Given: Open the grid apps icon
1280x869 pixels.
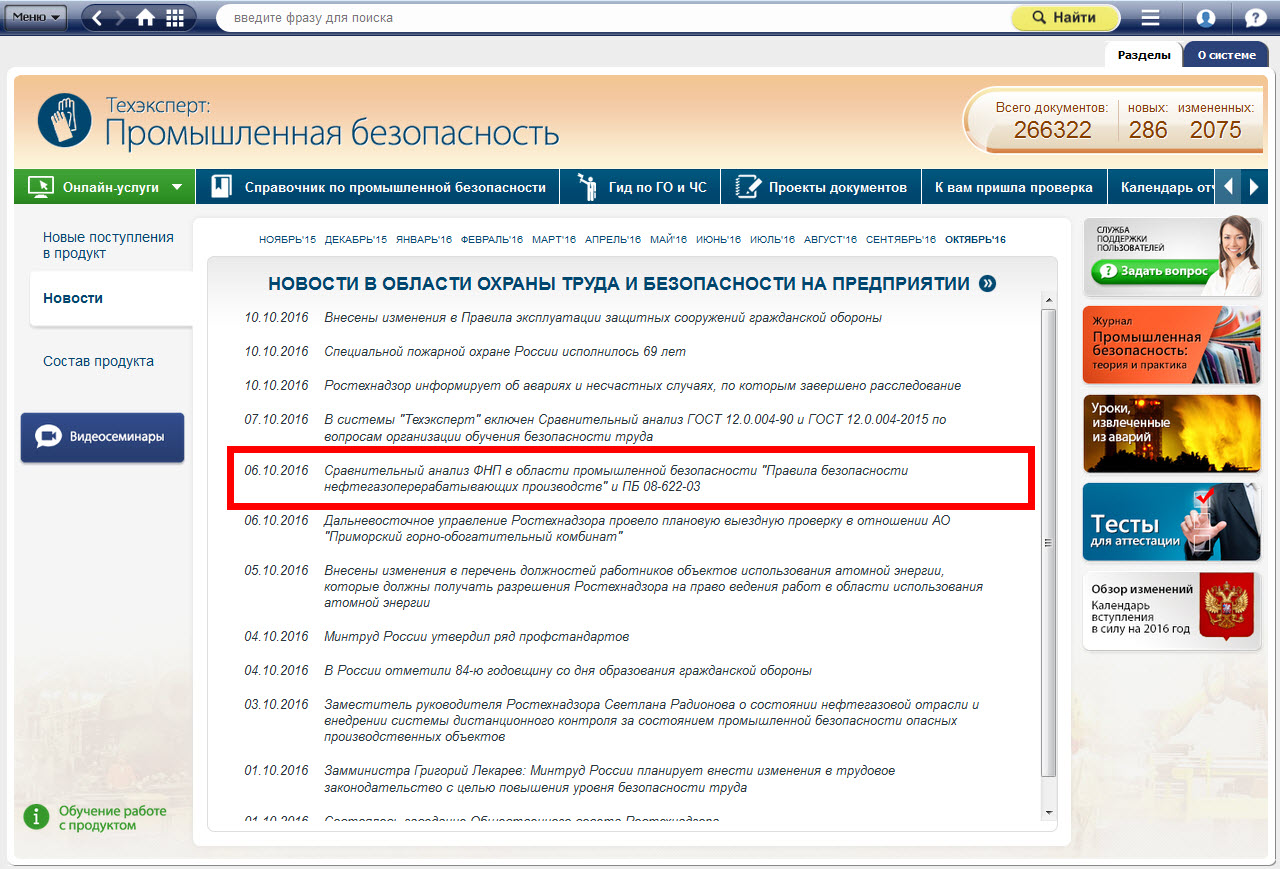Looking at the screenshot, I should tap(174, 18).
